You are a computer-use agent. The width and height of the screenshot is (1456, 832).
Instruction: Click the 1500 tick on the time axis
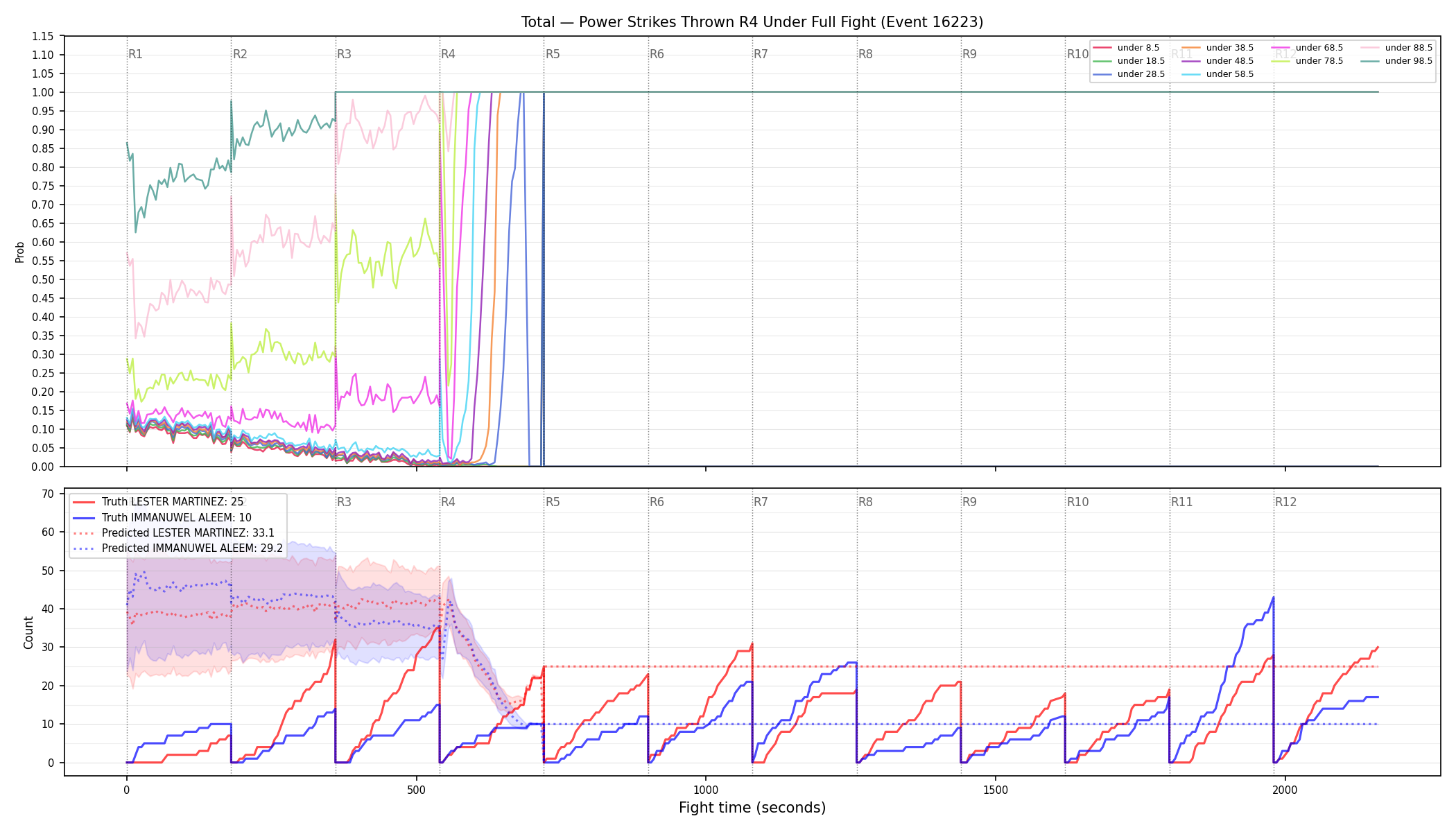pyautogui.click(x=996, y=790)
